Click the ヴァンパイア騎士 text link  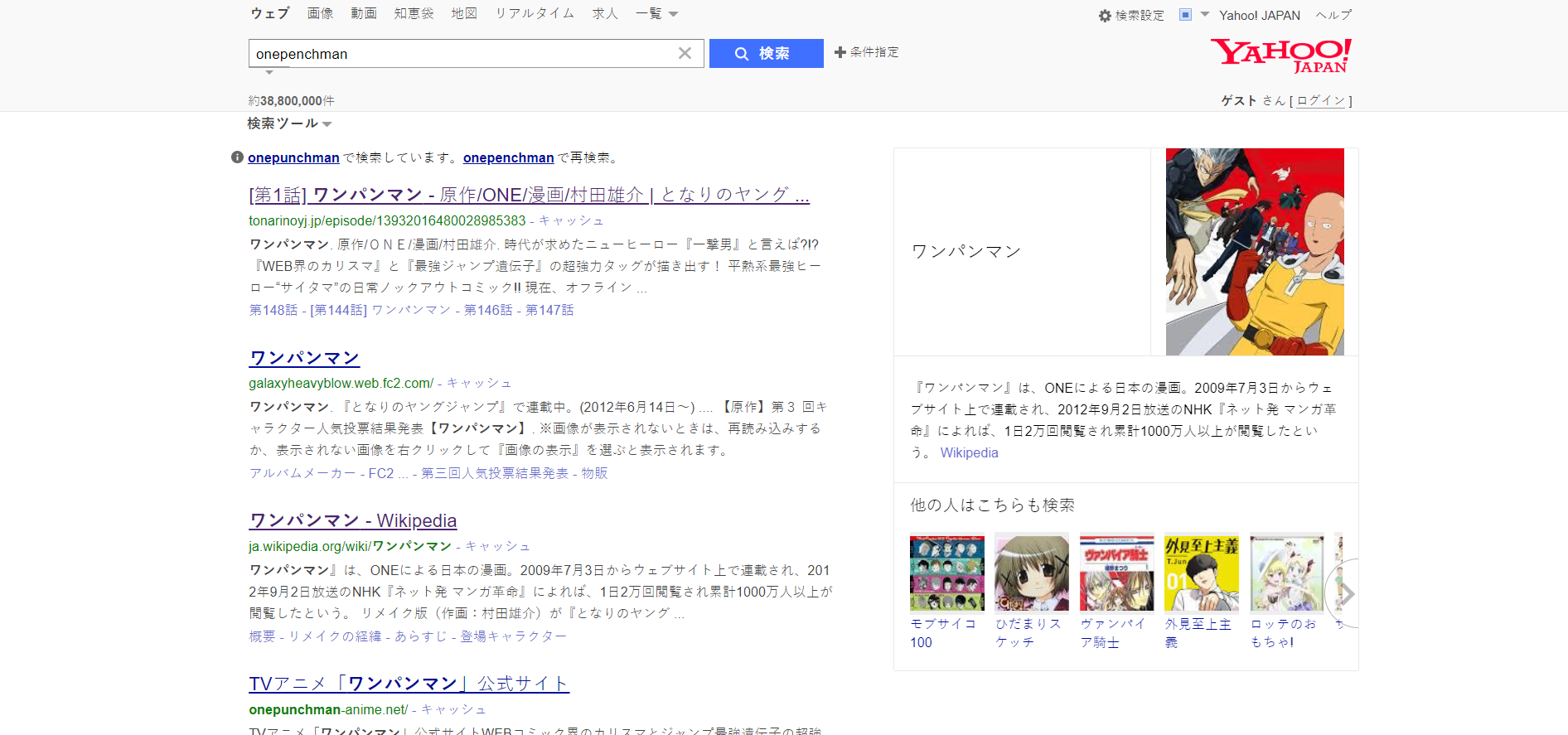pyautogui.click(x=1113, y=633)
